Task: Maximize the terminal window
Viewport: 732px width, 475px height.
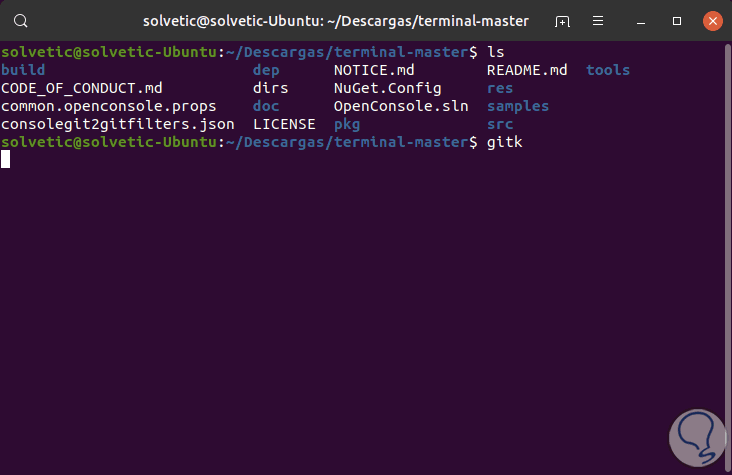Action: 677,21
